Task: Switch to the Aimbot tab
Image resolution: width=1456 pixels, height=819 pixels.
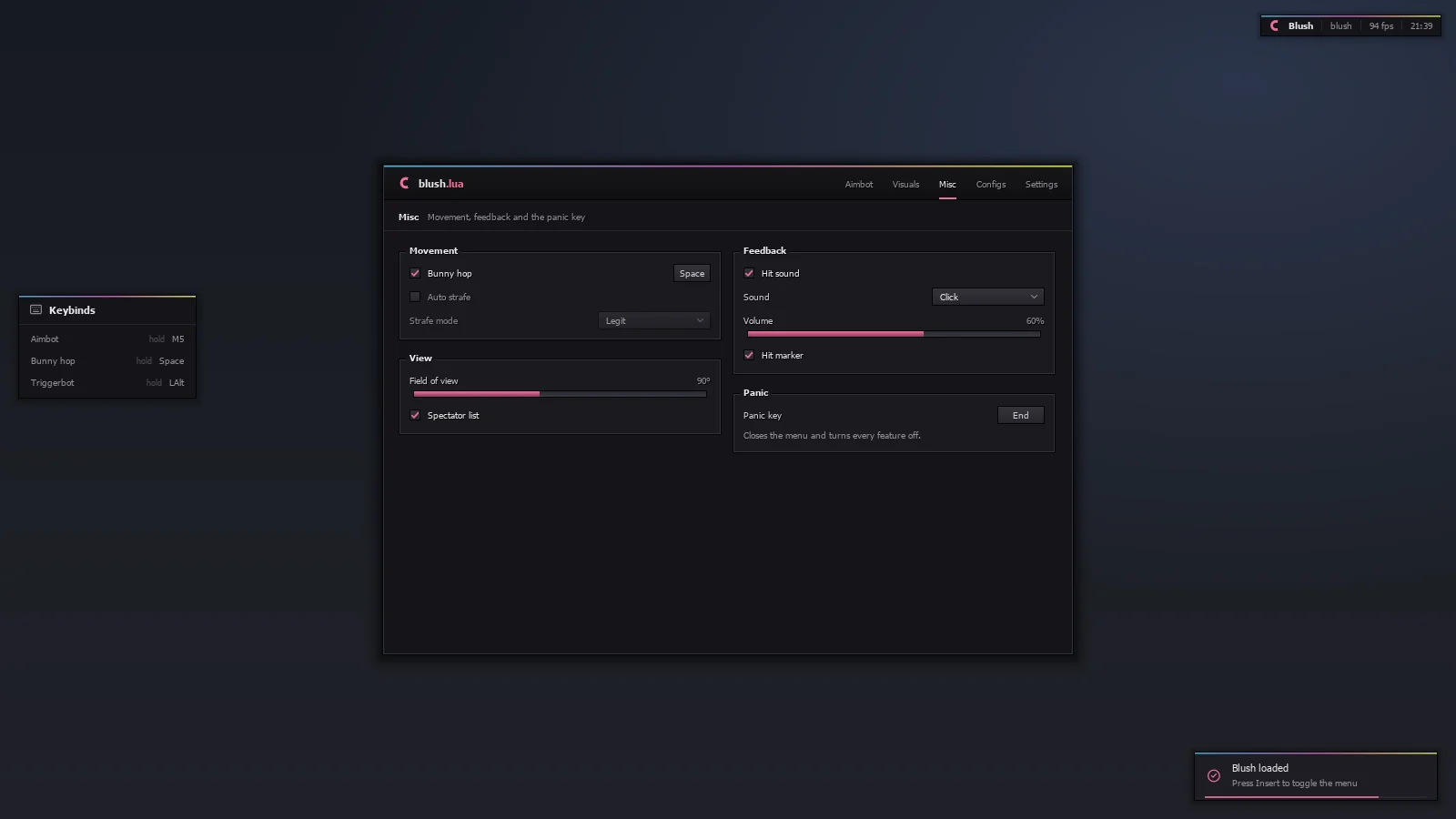Action: tap(858, 184)
